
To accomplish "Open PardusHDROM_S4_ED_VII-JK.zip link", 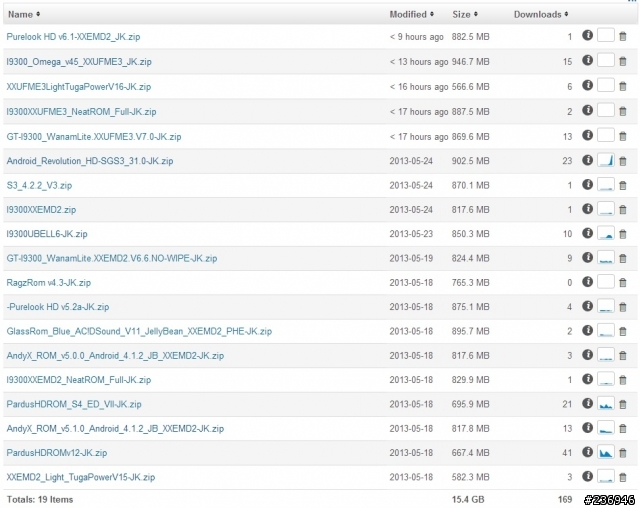I will point(74,404).
